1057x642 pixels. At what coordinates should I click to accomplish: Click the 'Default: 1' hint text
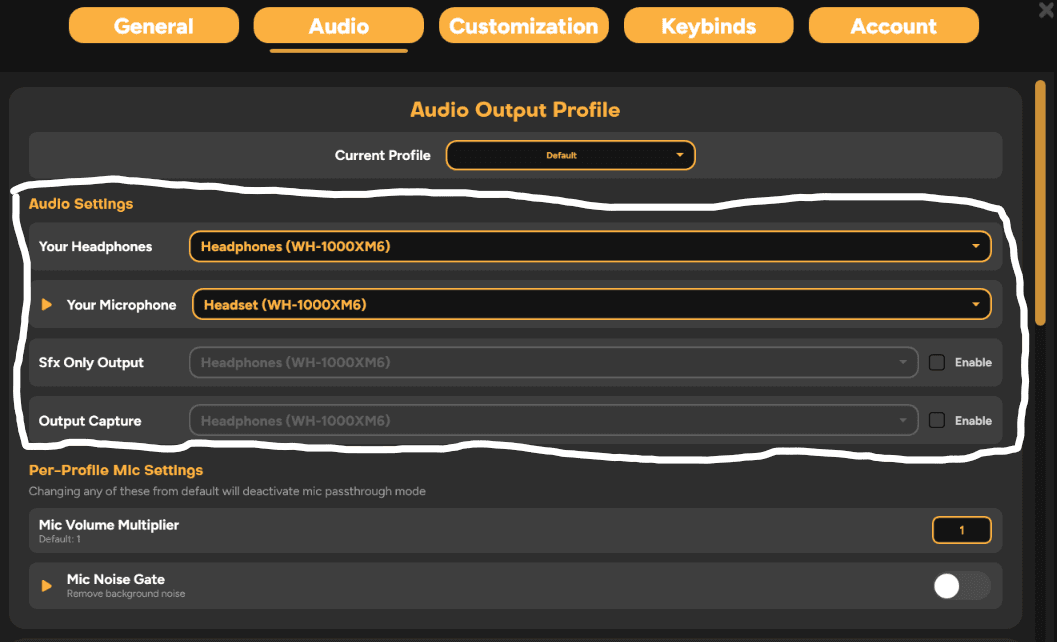[59, 539]
